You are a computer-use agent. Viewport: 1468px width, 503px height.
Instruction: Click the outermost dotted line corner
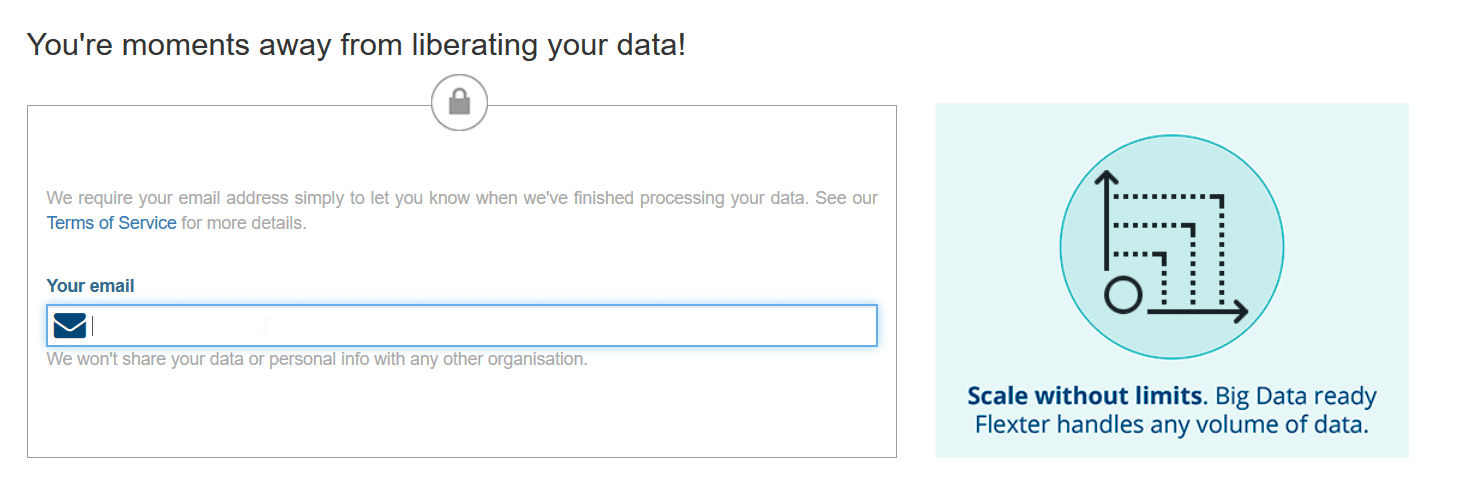[1222, 197]
